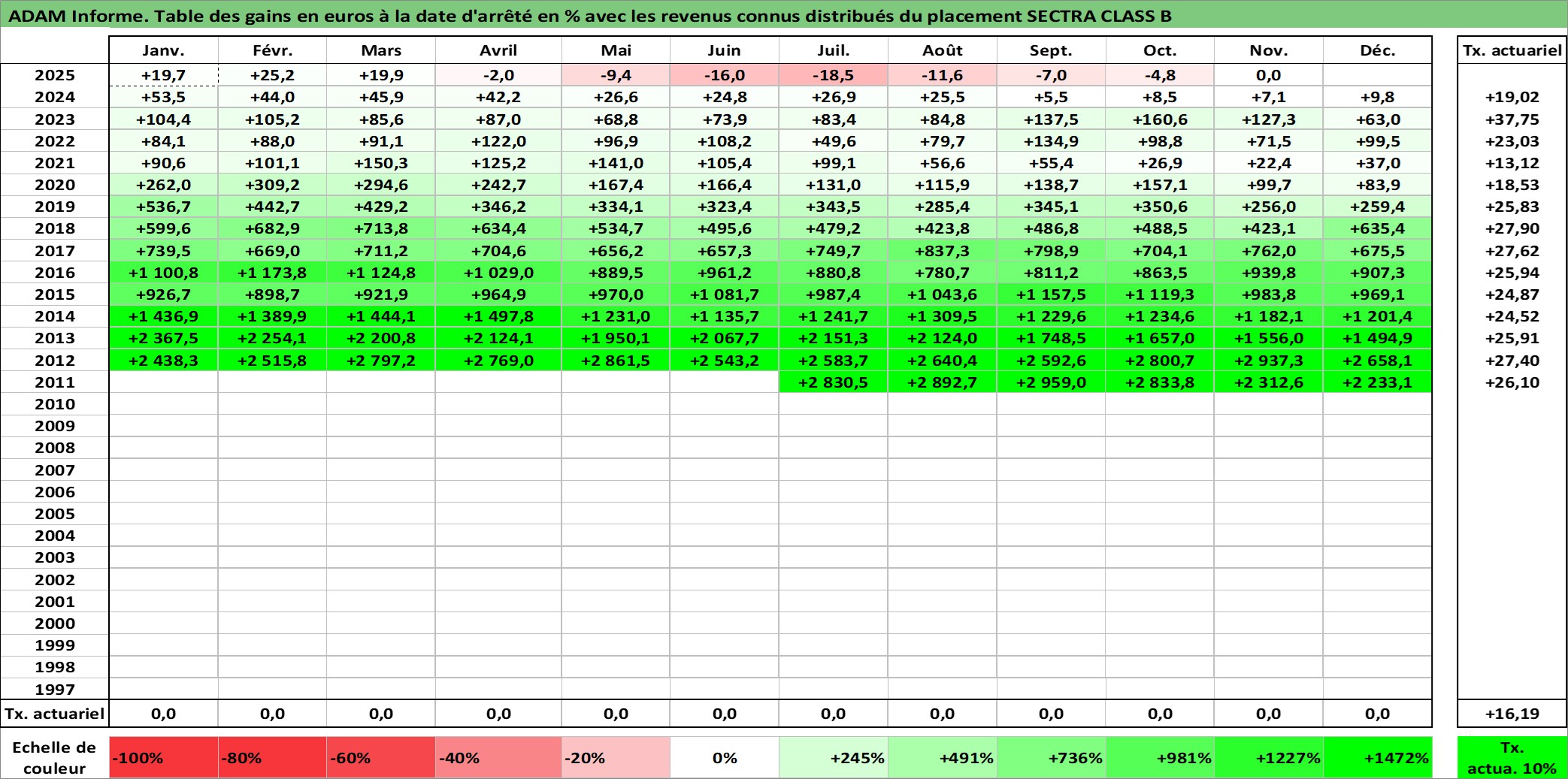Image resolution: width=1568 pixels, height=779 pixels.
Task: Click the +635,4 cell for Déc. 2018
Action: pos(1377,228)
